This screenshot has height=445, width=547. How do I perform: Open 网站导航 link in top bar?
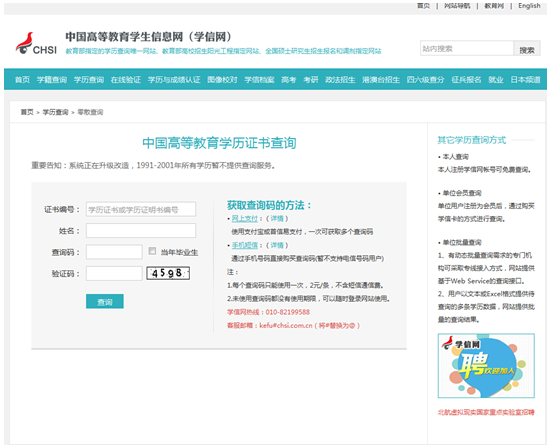coord(457,6)
